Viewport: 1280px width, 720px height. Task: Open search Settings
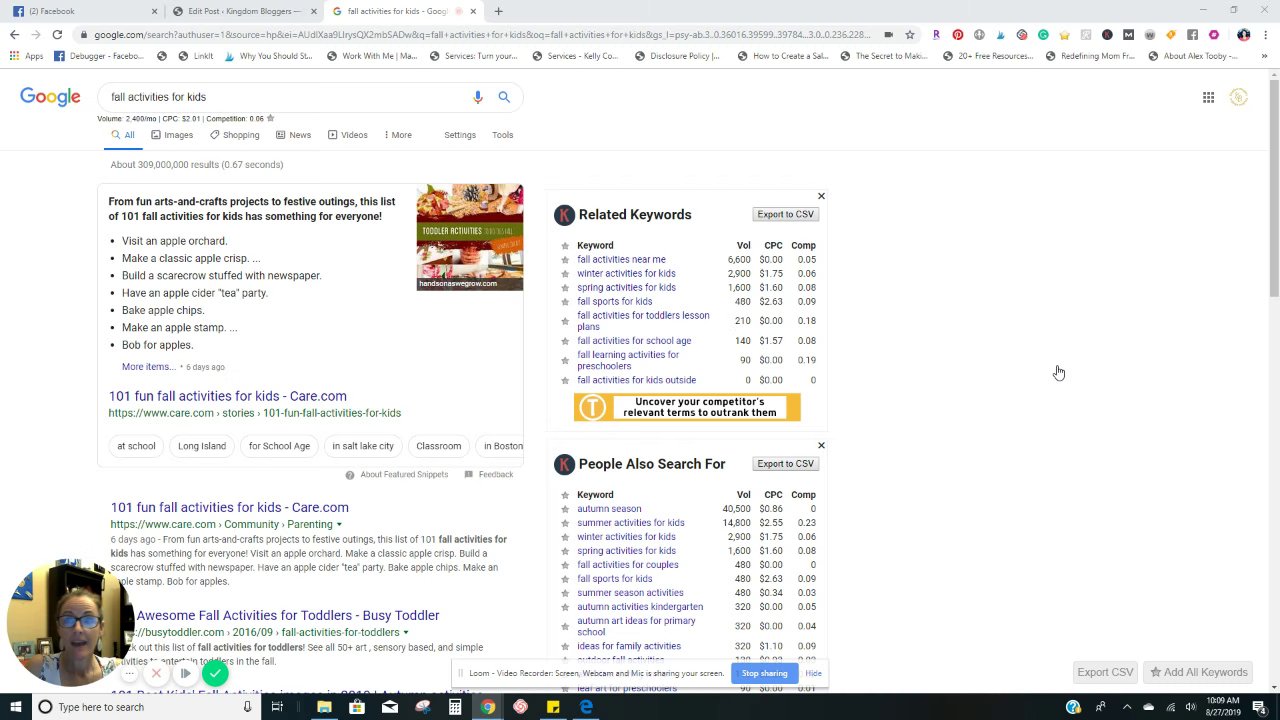[460, 135]
